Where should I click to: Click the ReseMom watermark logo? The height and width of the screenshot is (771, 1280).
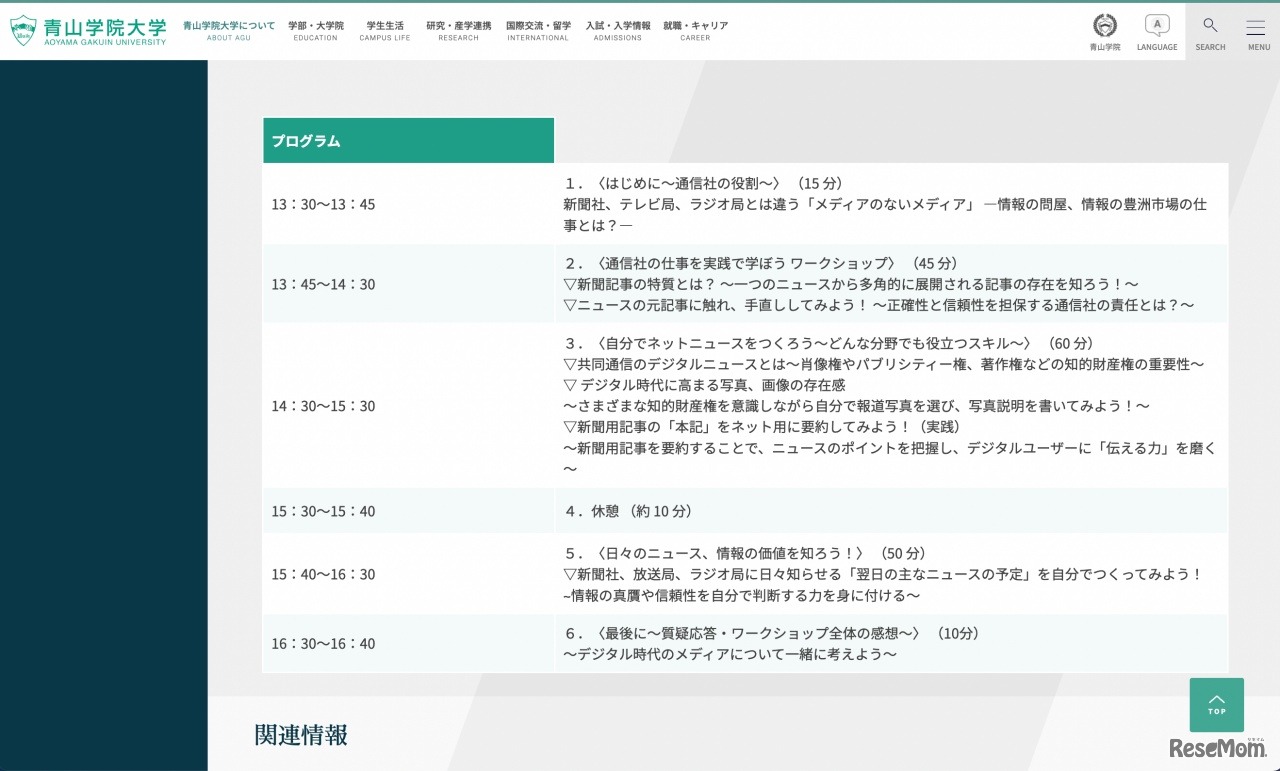pyautogui.click(x=1217, y=748)
